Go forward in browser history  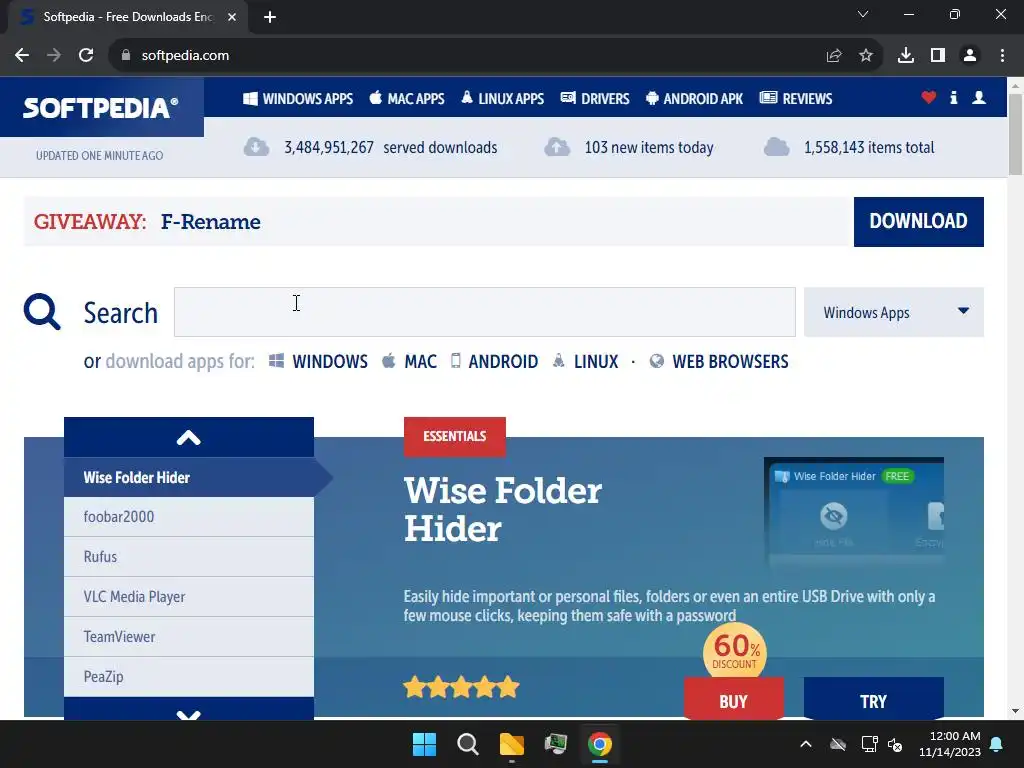click(x=54, y=56)
